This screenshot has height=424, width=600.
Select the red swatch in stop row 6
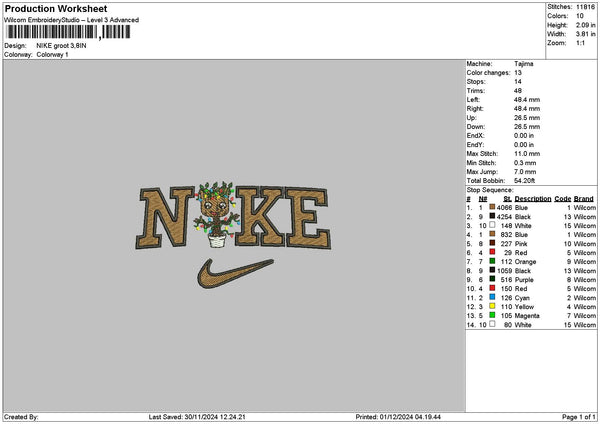coord(492,252)
